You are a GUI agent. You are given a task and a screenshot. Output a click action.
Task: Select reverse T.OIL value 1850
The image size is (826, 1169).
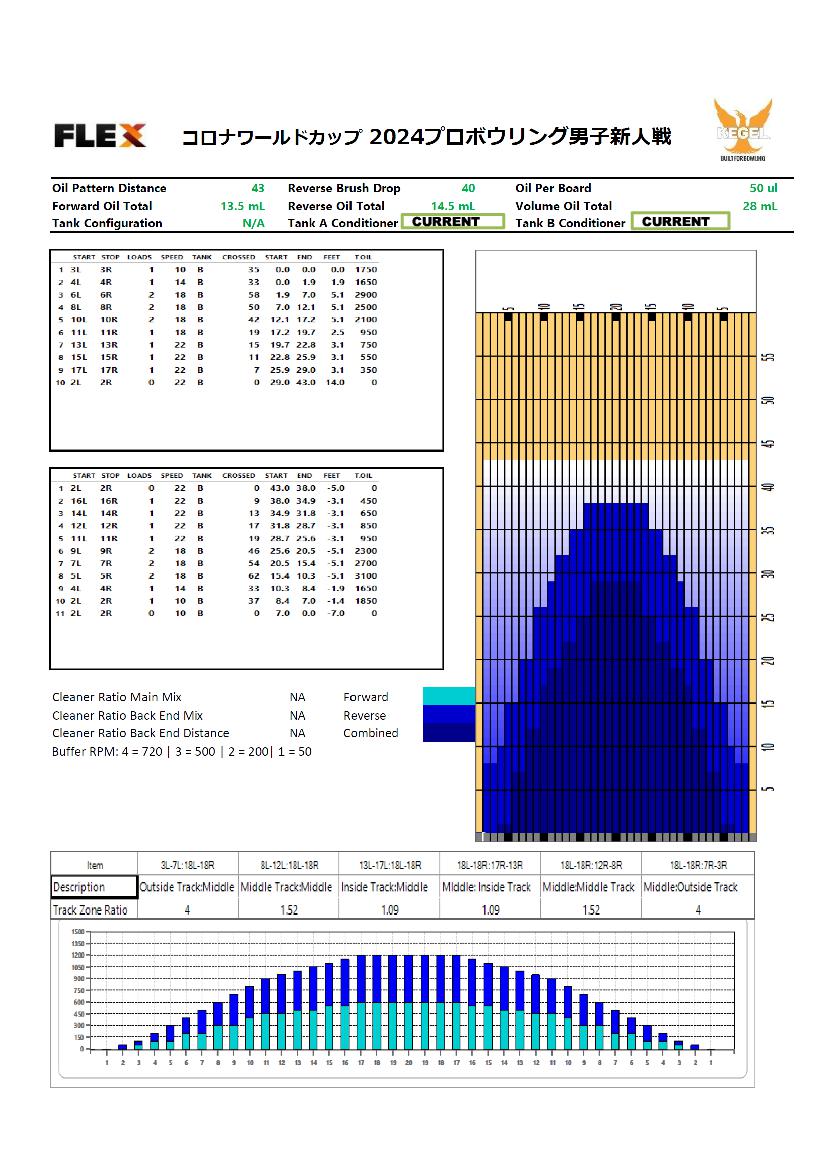click(x=365, y=601)
